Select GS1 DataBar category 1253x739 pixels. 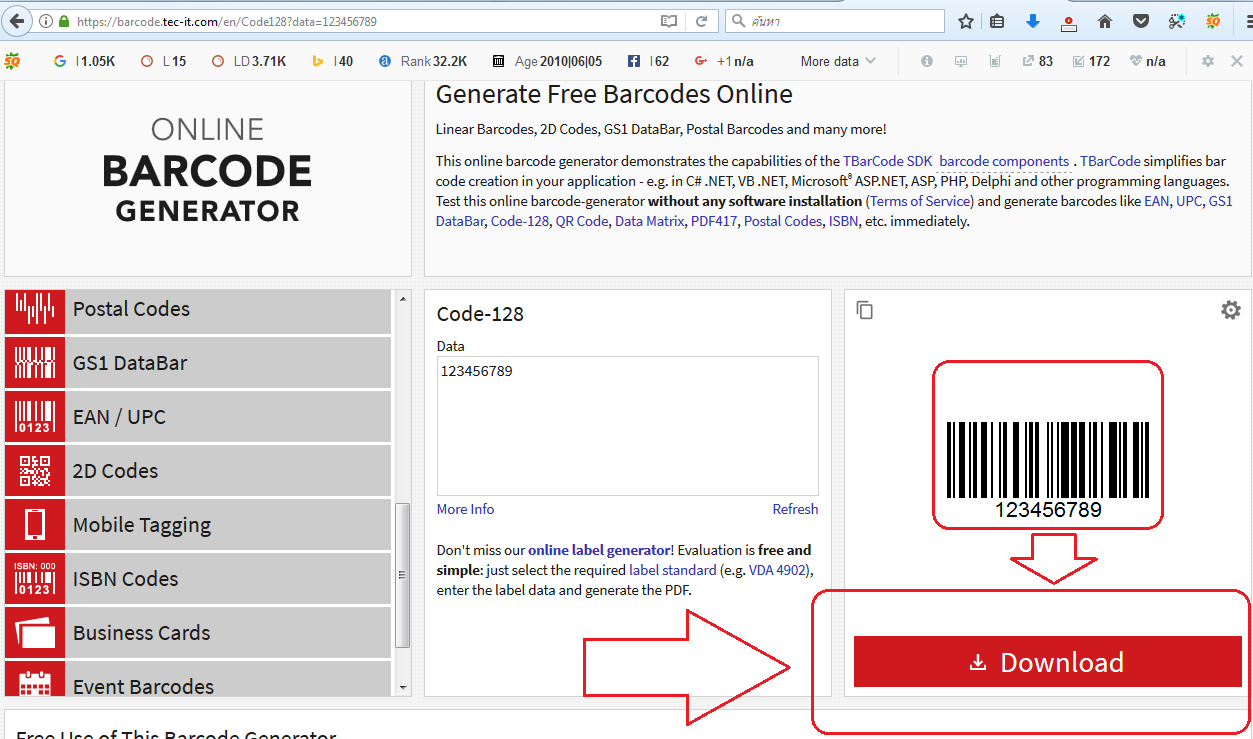[198, 363]
